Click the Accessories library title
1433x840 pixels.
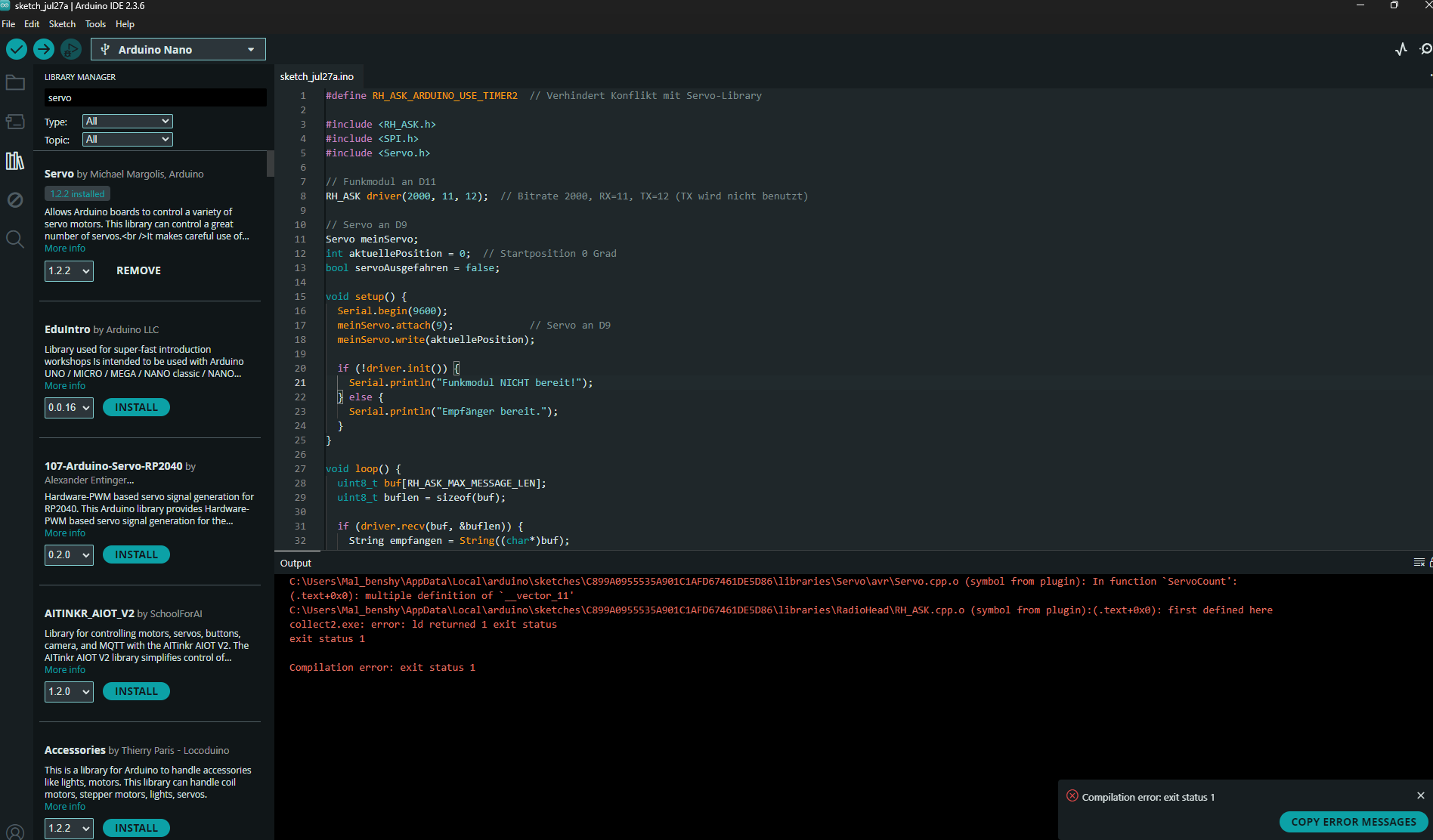pyautogui.click(x=75, y=750)
